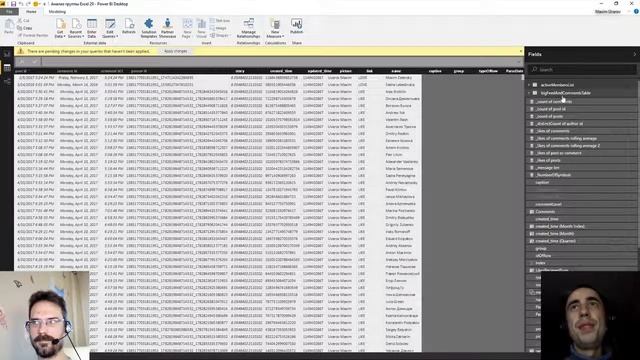Screen dimensions: 640x360
Task: Insert an Image from the ribbon
Action: 218,28
